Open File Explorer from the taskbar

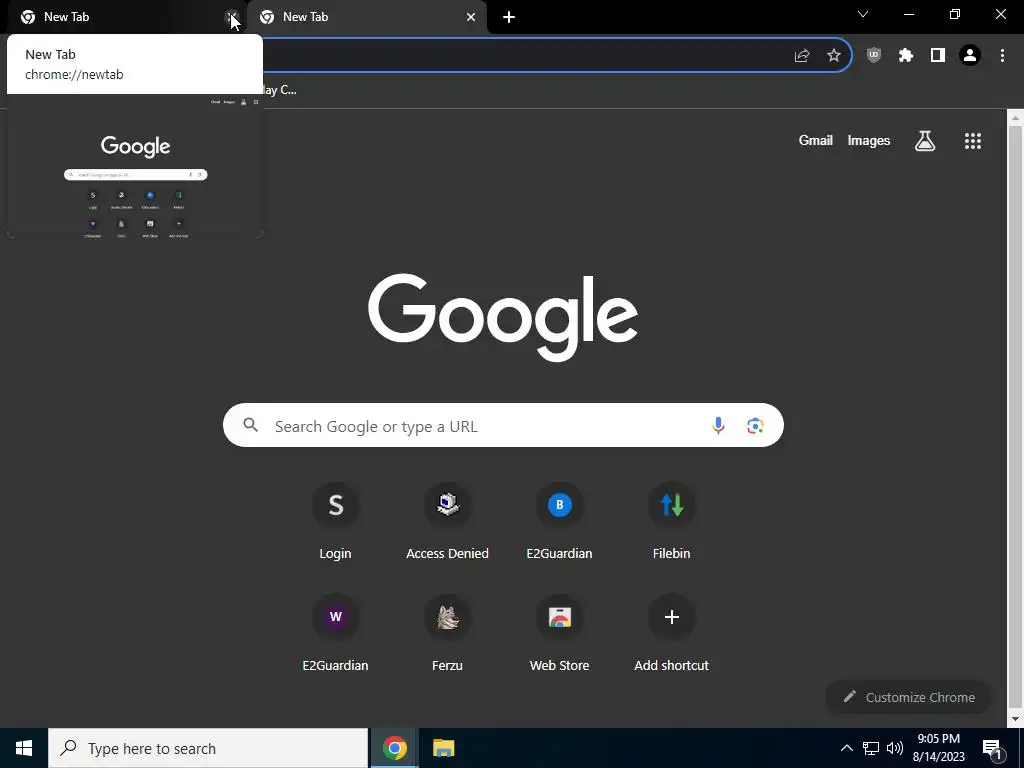[x=443, y=748]
